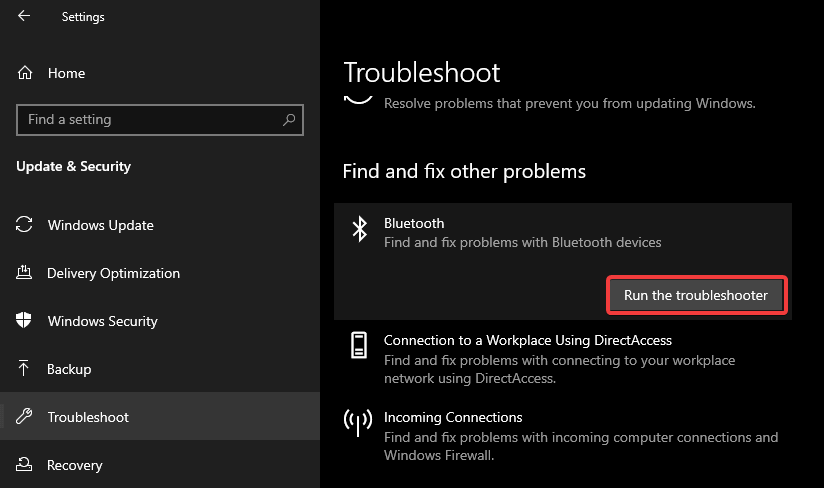Click the Troubleshoot wrench icon
This screenshot has width=824, height=488.
pyautogui.click(x=24, y=417)
